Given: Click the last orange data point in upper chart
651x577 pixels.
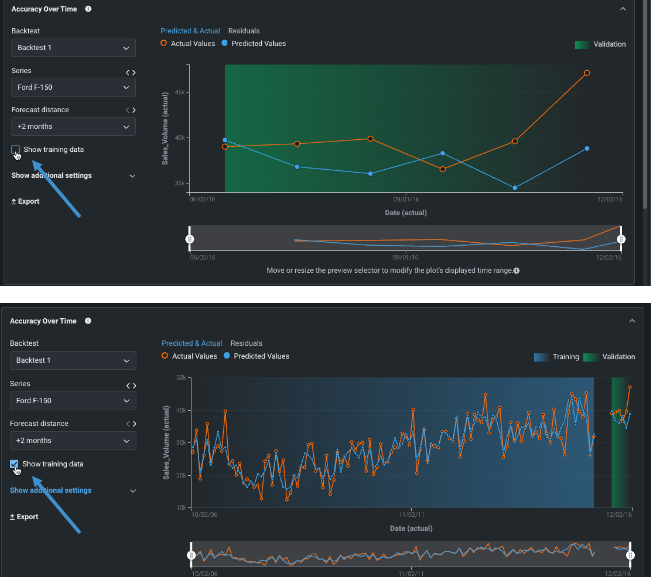Looking at the screenshot, I should click(x=586, y=73).
